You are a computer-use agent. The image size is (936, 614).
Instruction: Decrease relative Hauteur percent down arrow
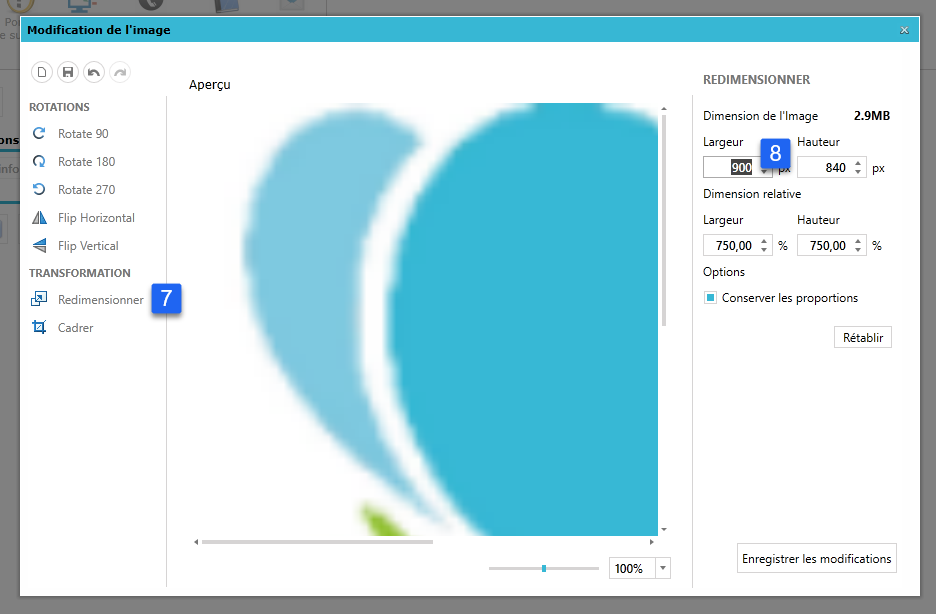[858, 250]
